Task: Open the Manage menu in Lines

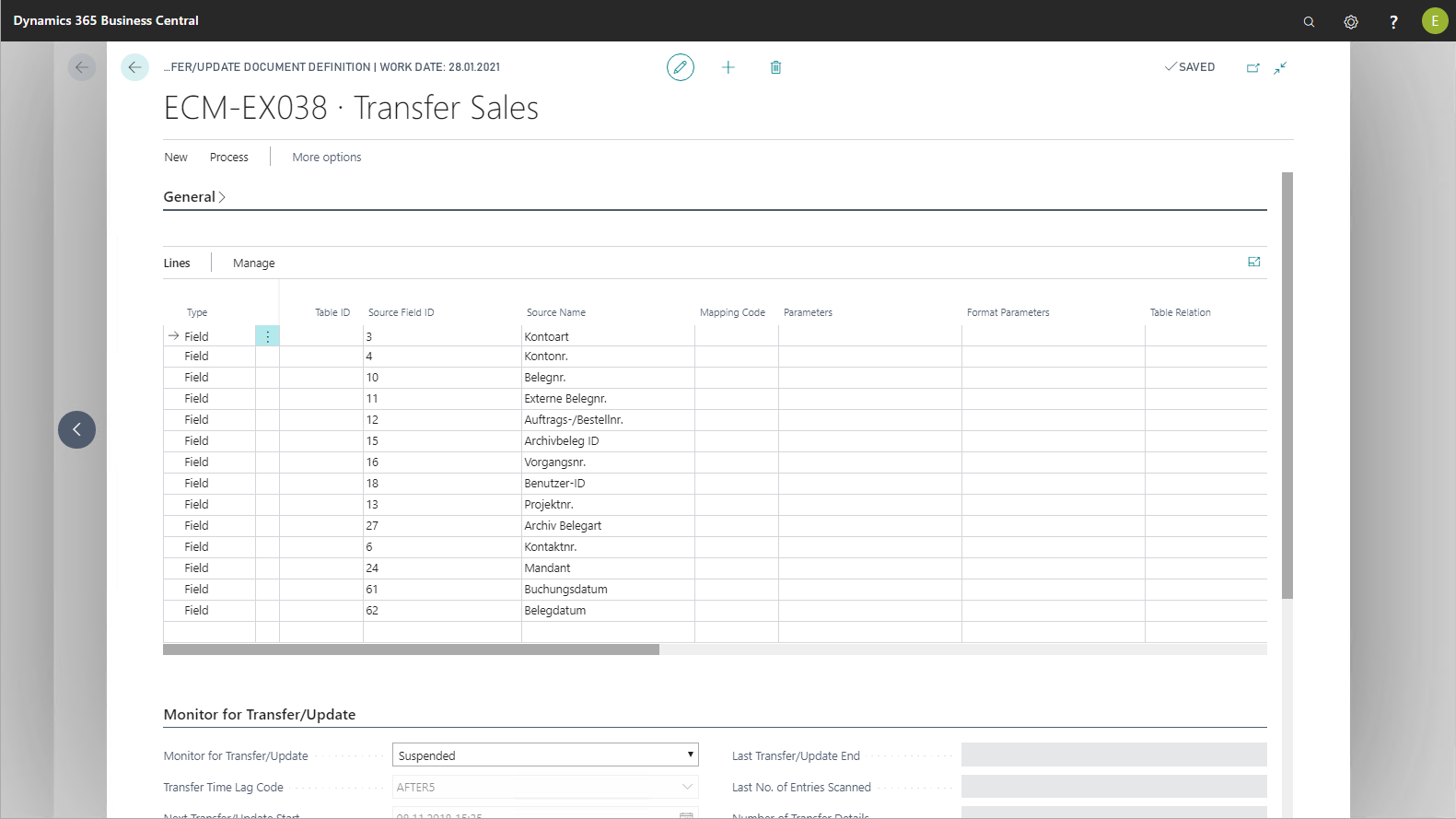Action: coord(253,263)
